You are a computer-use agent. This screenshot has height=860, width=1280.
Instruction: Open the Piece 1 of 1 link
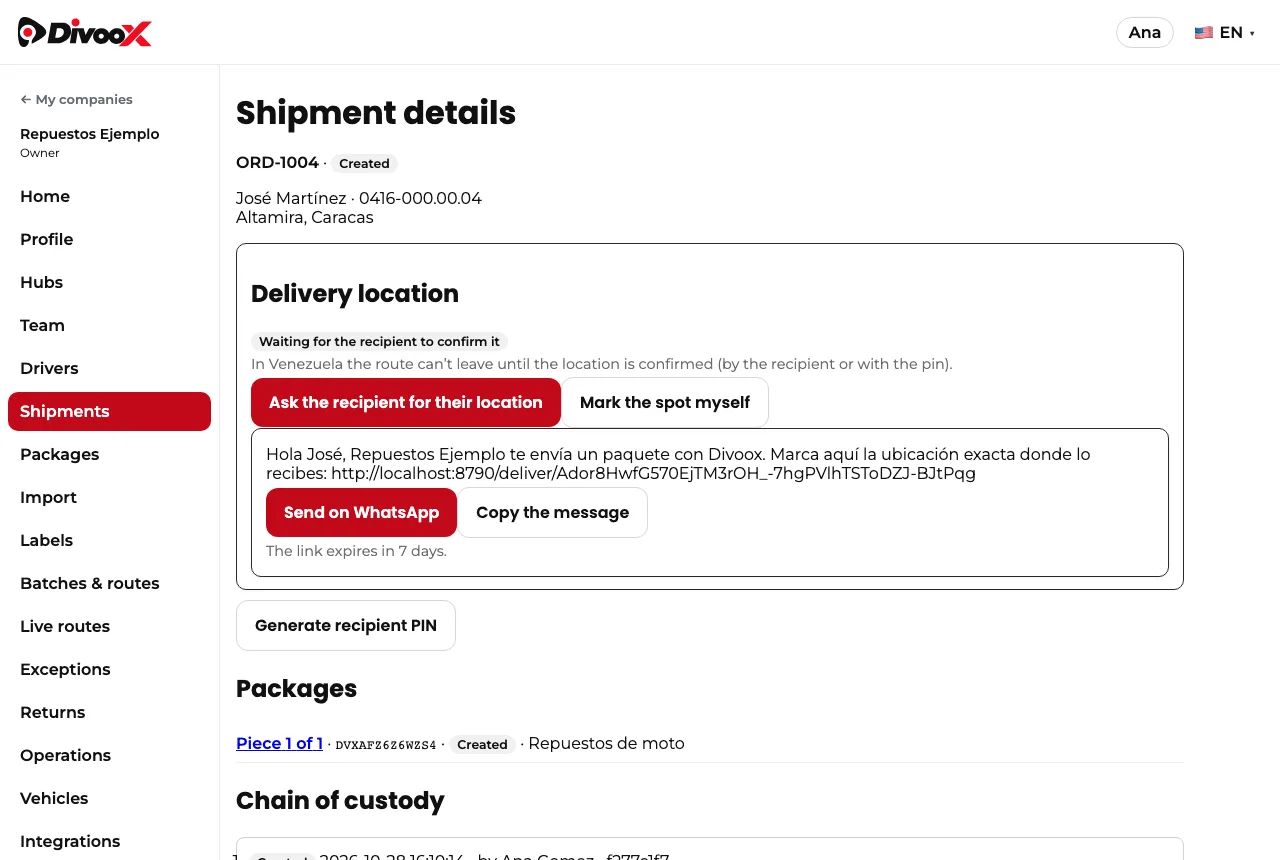(x=279, y=743)
